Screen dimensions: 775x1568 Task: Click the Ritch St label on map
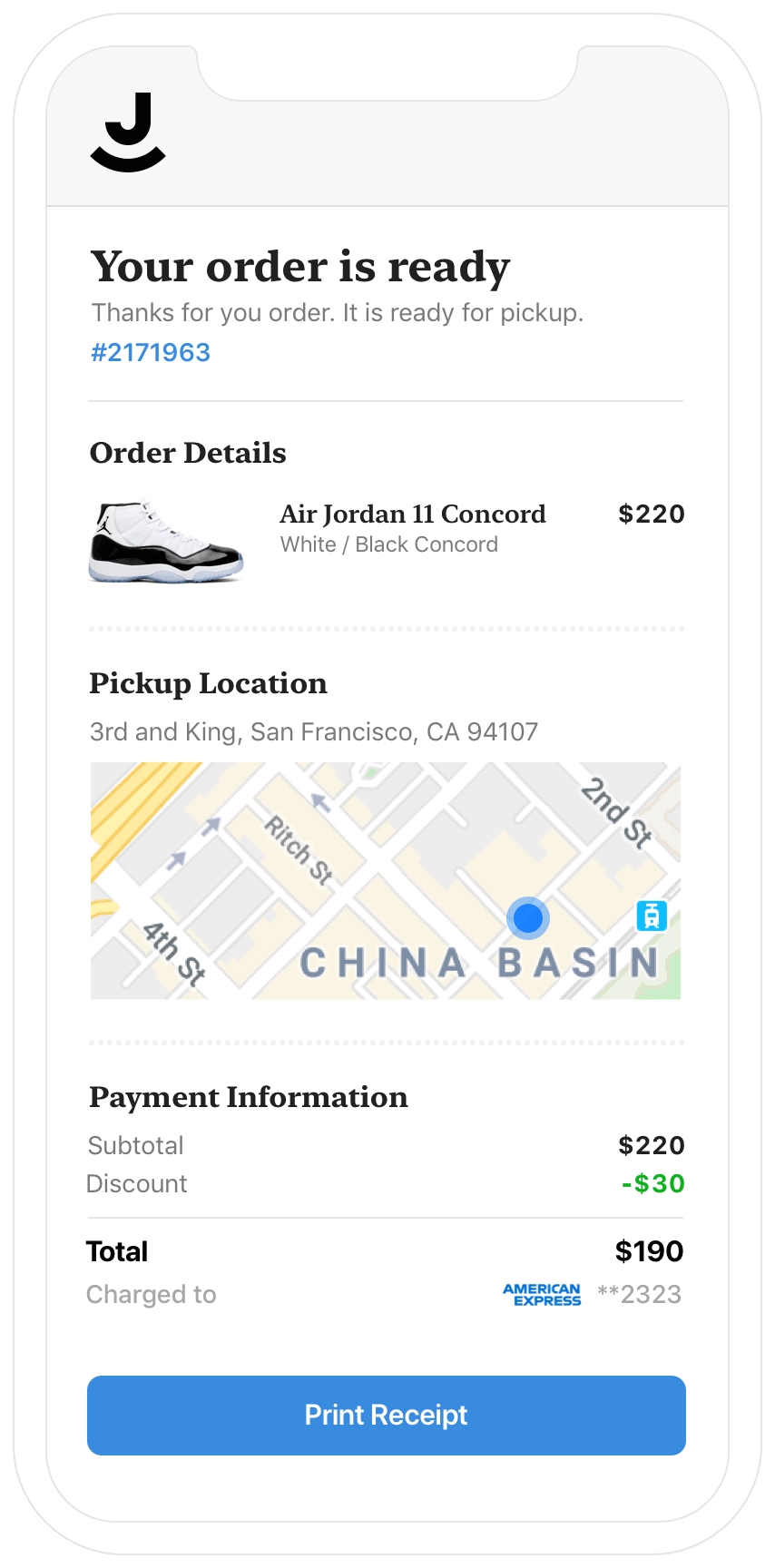click(299, 848)
